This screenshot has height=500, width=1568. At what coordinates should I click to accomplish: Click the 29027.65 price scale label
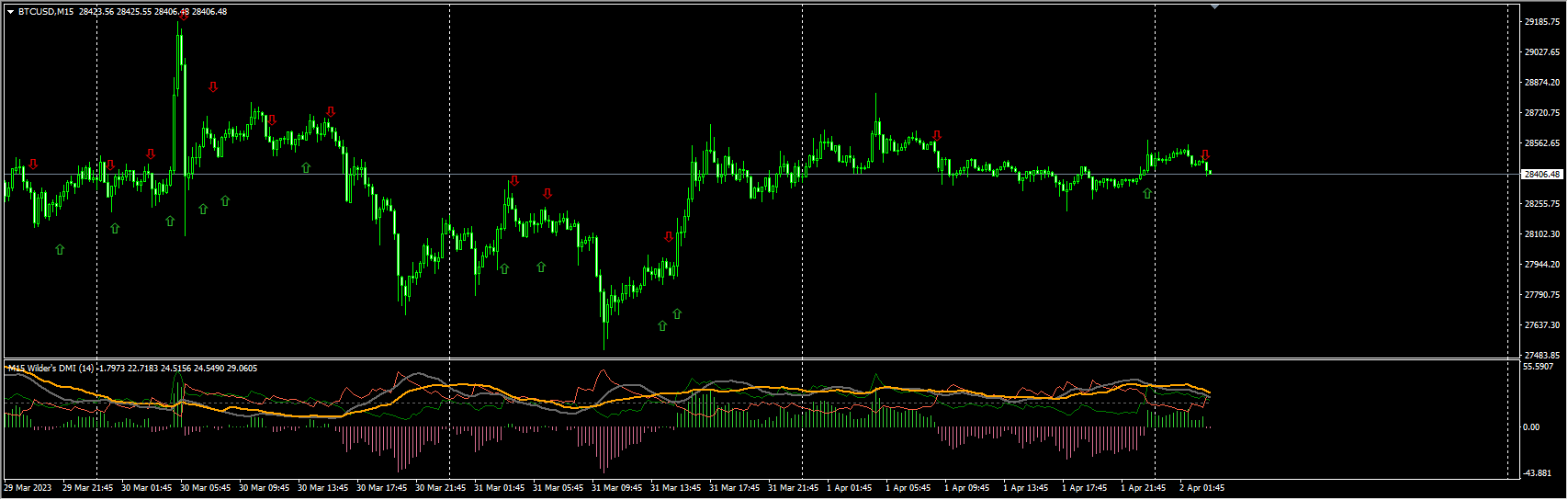pos(1542,52)
